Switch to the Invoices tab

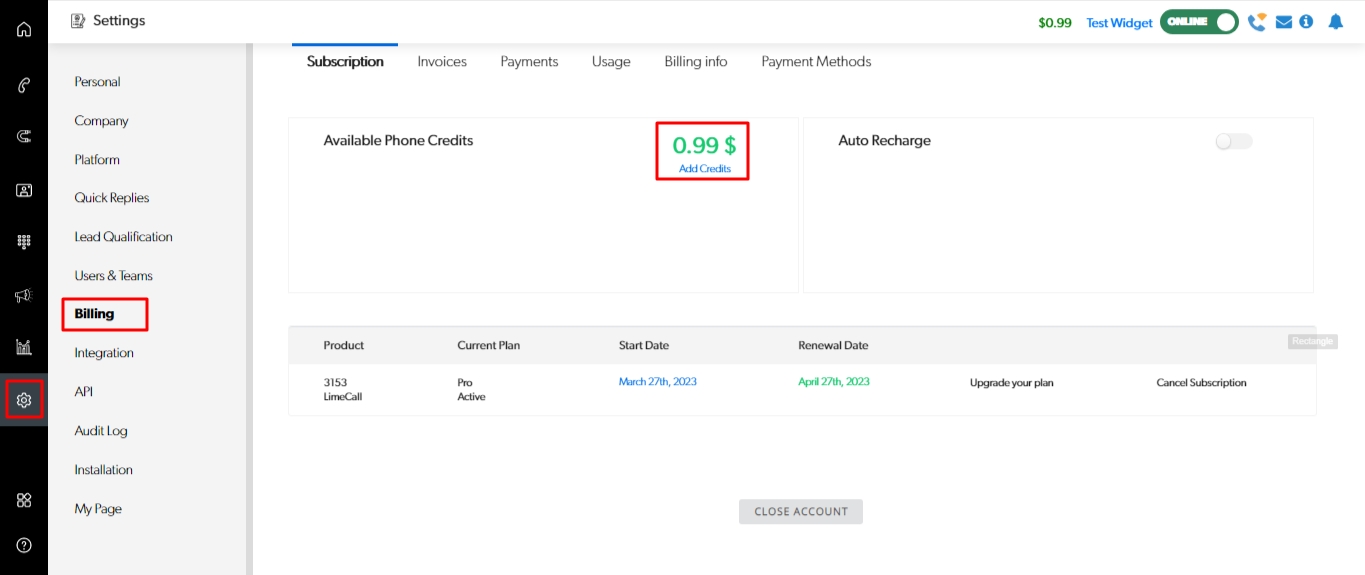(442, 62)
